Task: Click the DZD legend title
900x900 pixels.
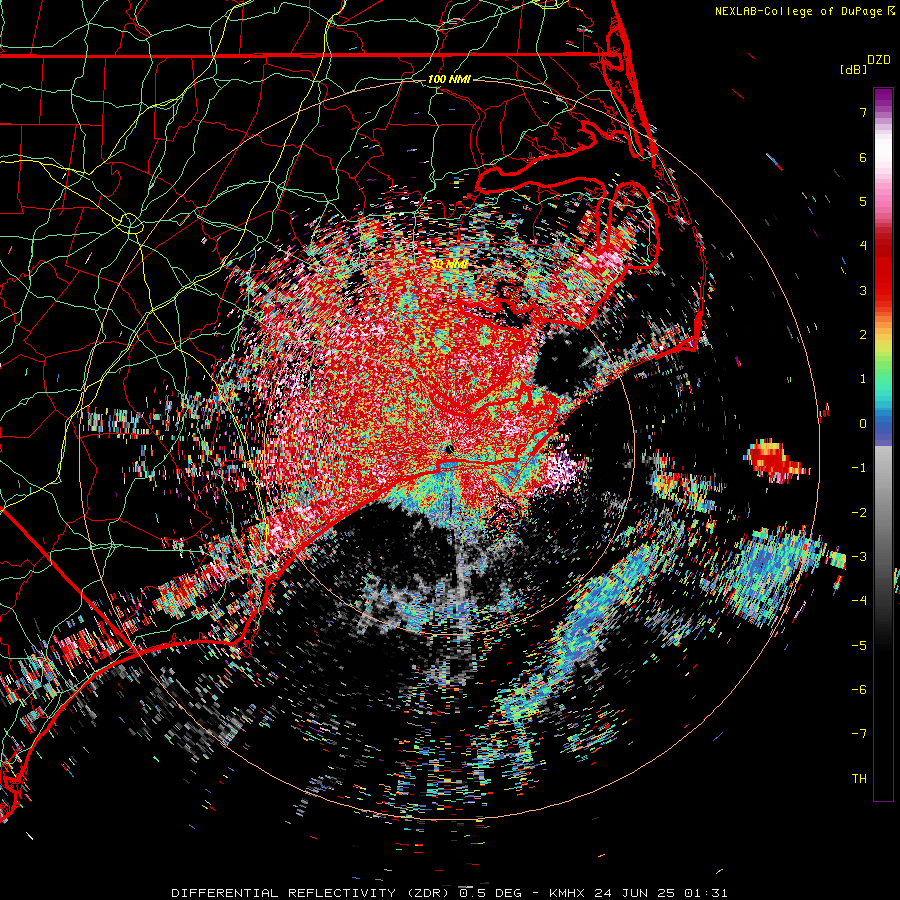Action: [x=879, y=60]
